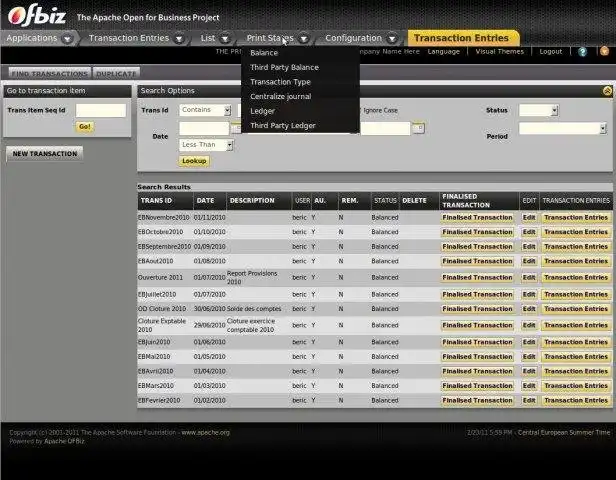
Task: Expand the Applications menu arrow
Action: 68,38
